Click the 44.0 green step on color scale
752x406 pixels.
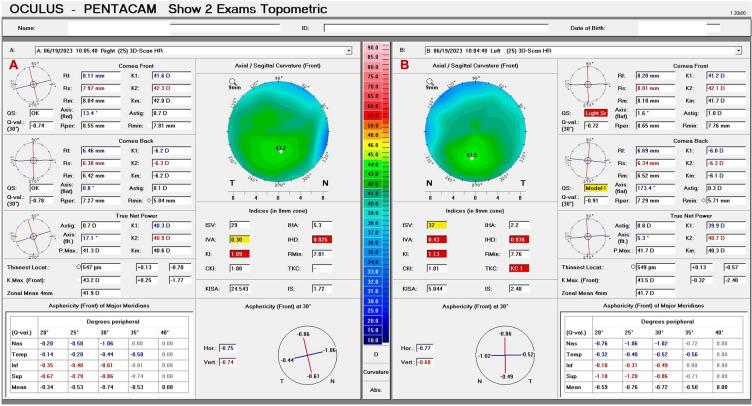click(373, 164)
